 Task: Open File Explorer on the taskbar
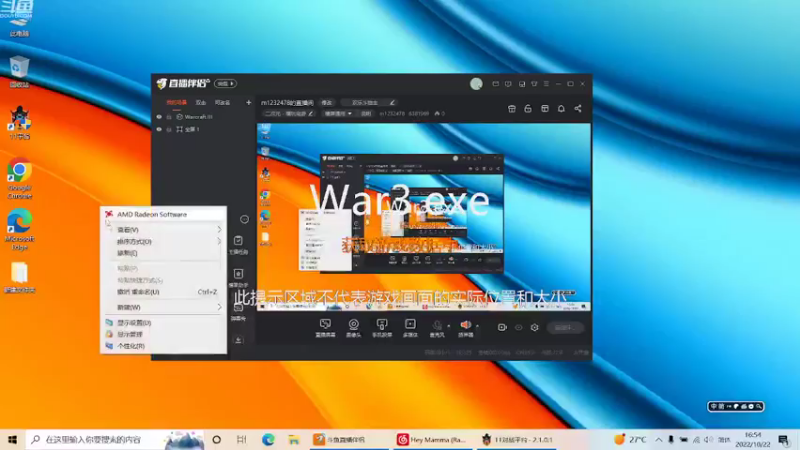click(x=294, y=440)
